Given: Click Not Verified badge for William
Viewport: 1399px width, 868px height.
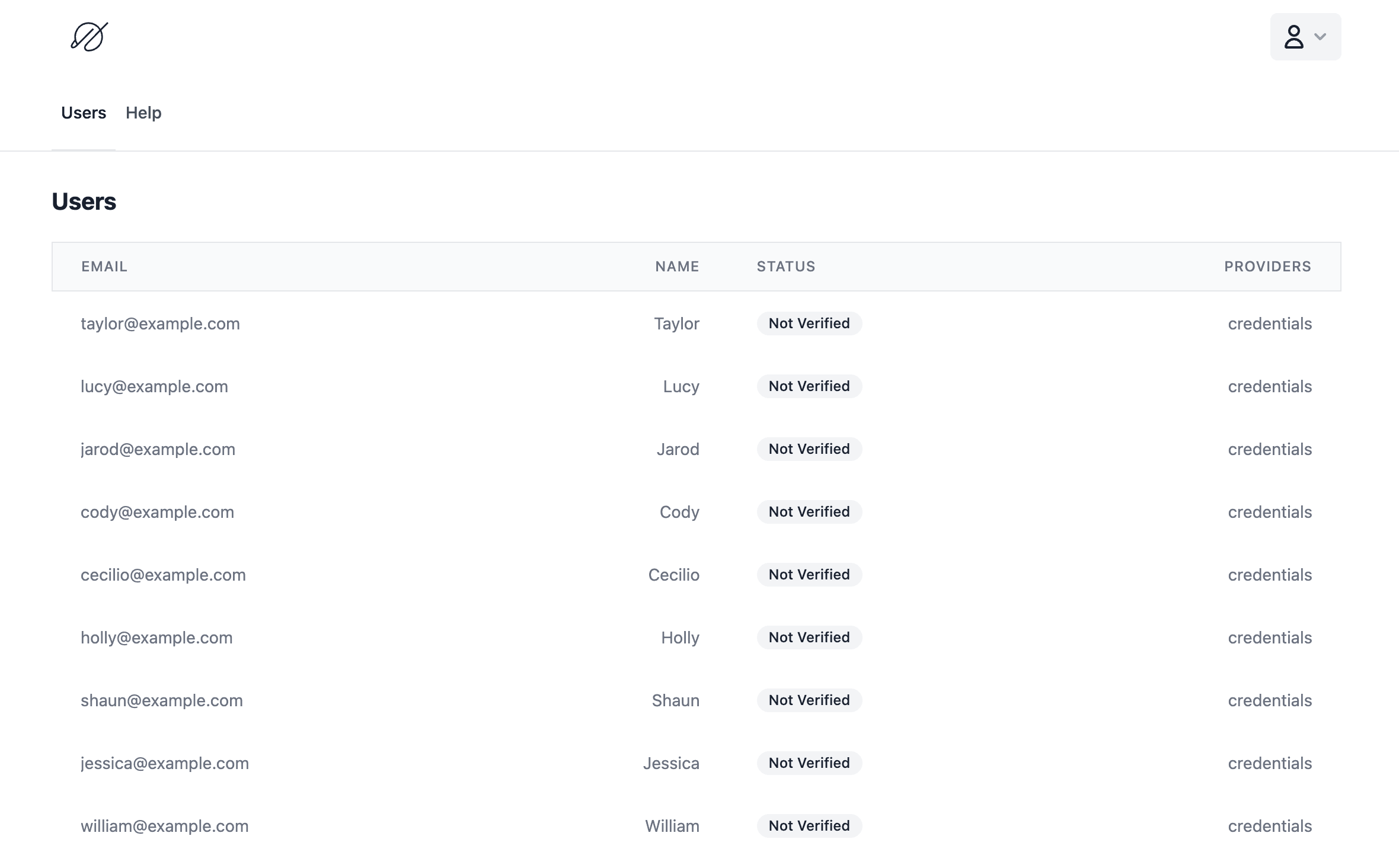Looking at the screenshot, I should pyautogui.click(x=809, y=825).
